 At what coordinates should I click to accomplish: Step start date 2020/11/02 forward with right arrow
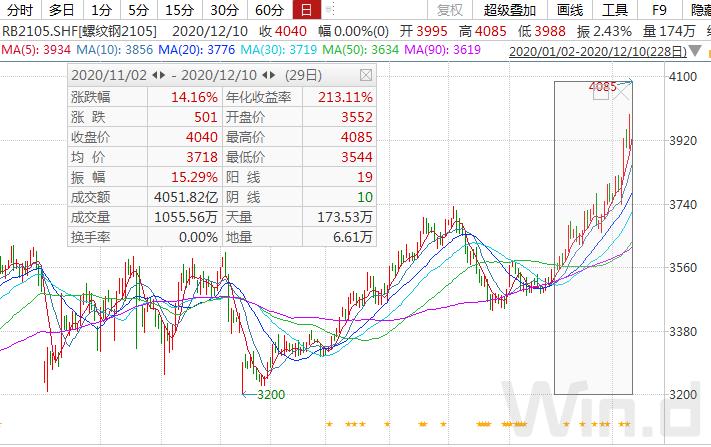pos(162,75)
